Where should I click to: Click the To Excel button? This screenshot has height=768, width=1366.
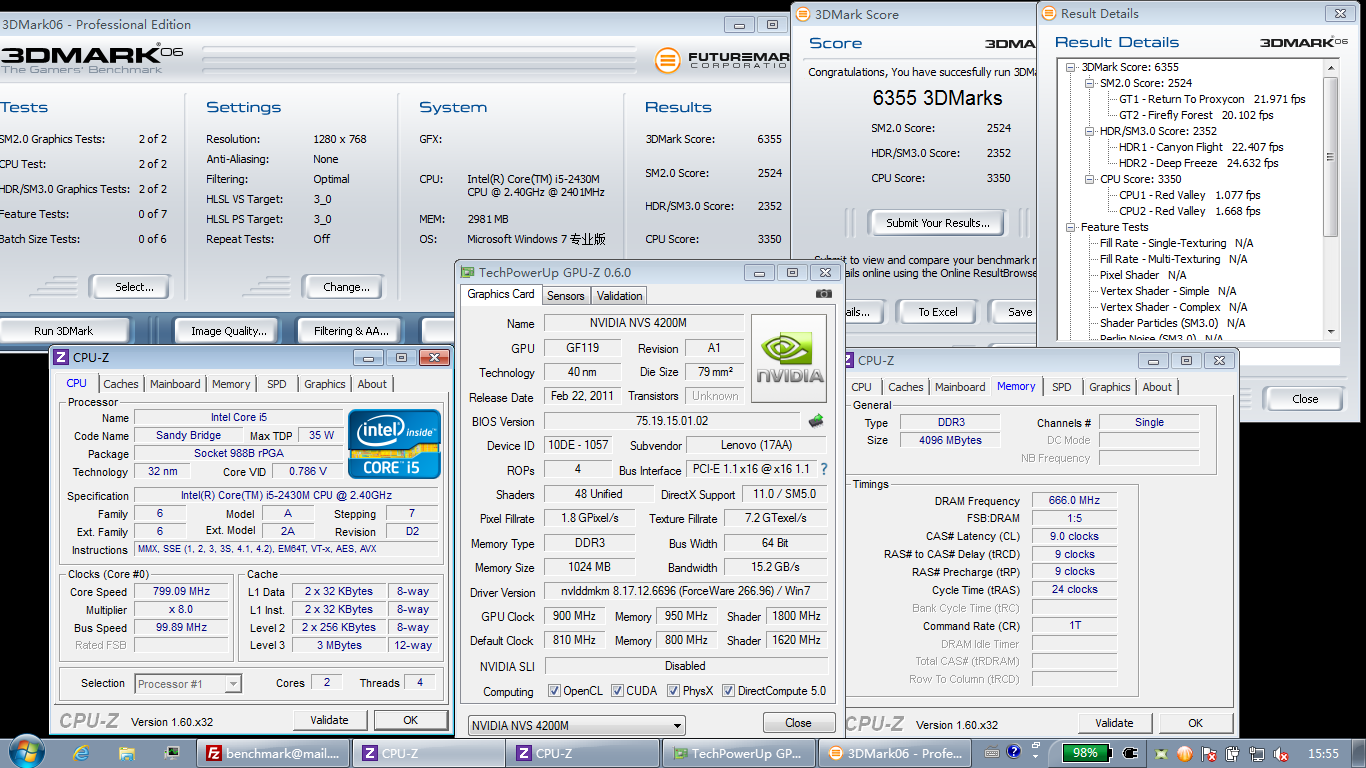tap(938, 312)
